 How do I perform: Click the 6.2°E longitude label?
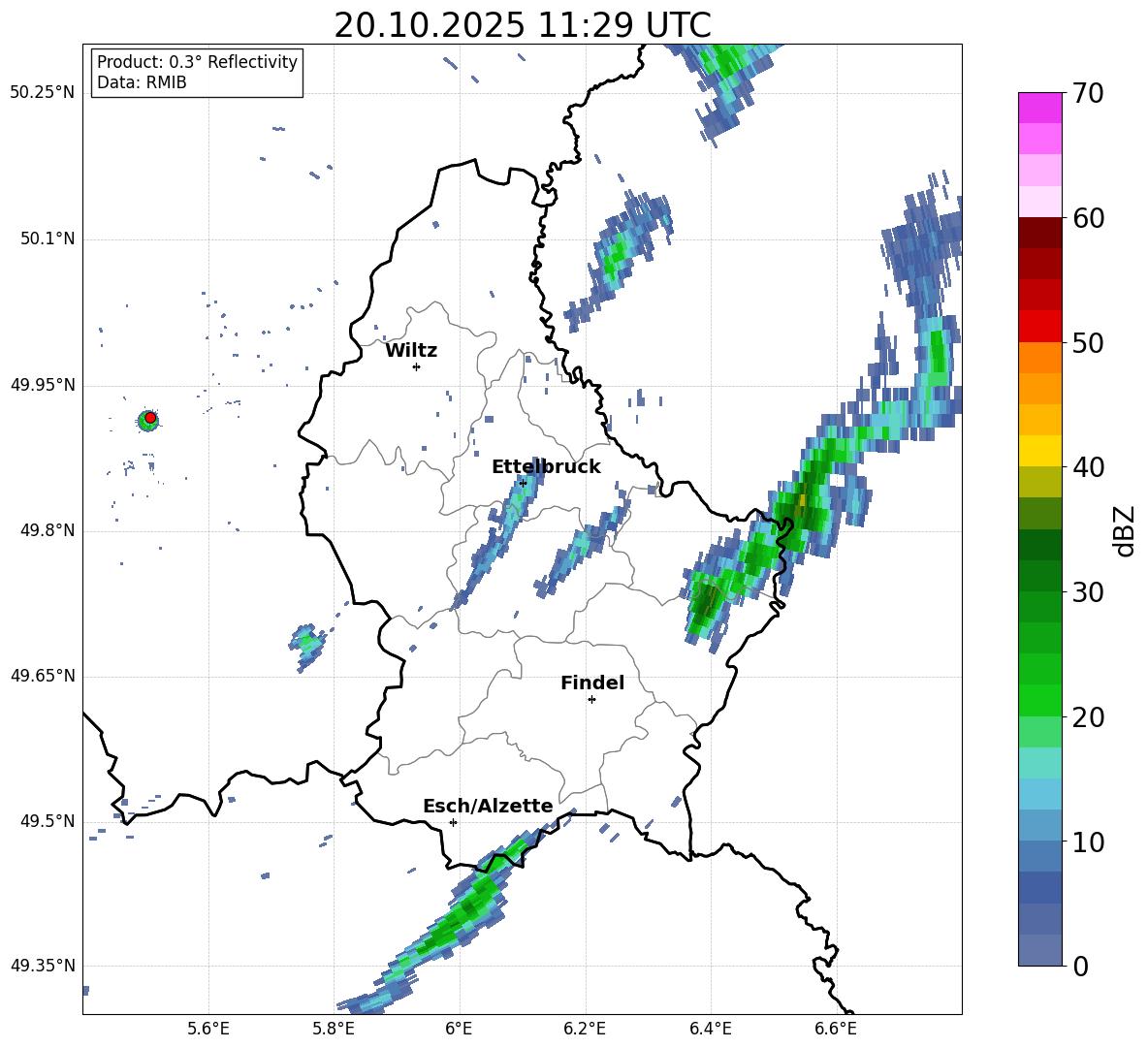pos(585,1029)
